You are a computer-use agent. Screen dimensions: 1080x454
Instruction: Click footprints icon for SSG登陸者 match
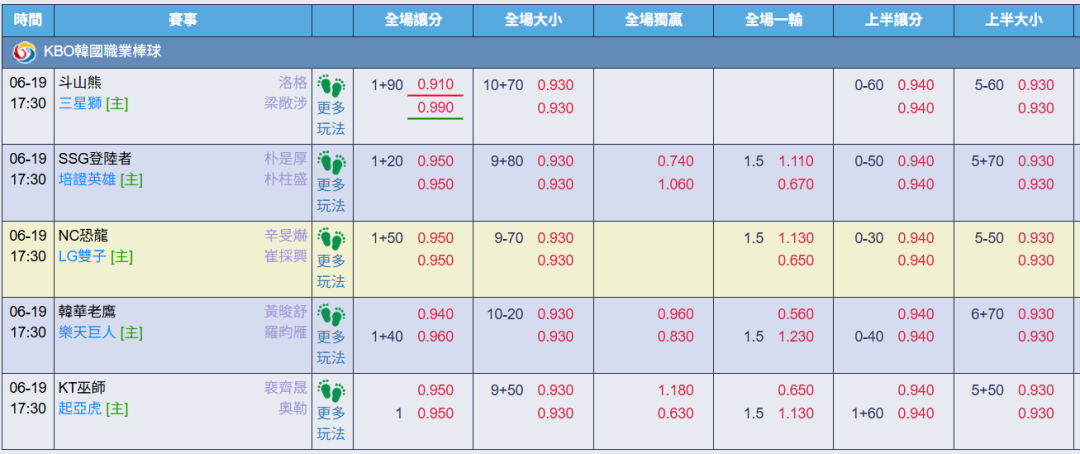click(331, 163)
